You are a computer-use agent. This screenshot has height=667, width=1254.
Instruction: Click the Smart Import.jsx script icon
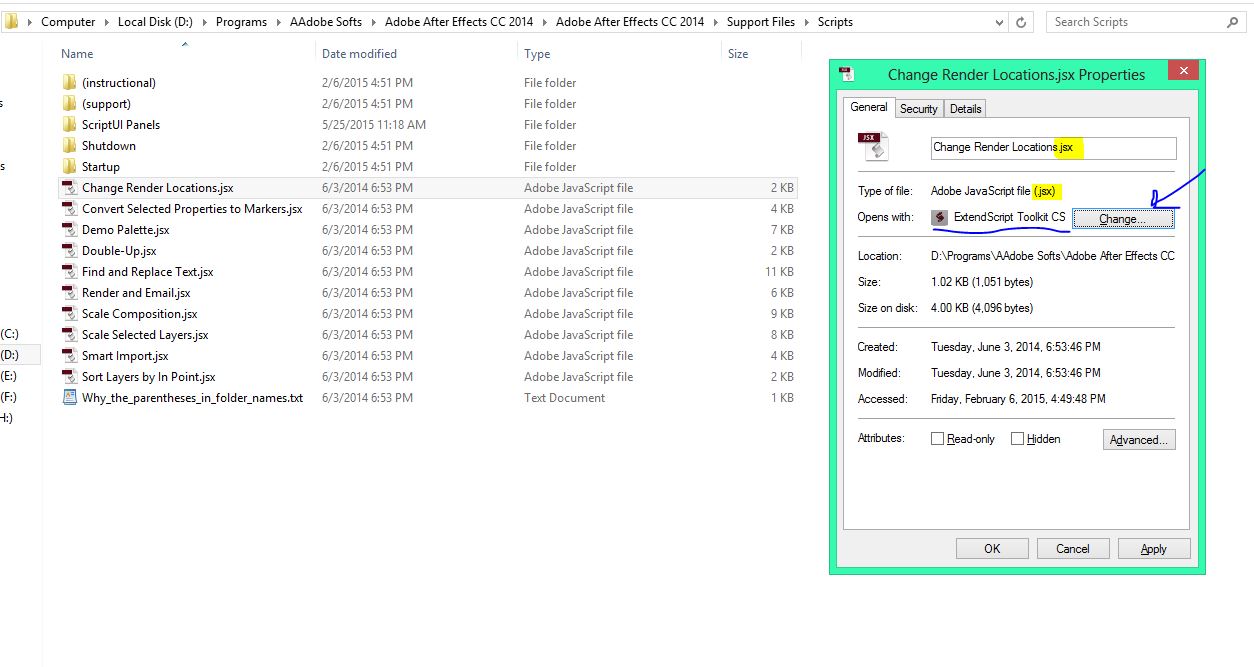(69, 355)
